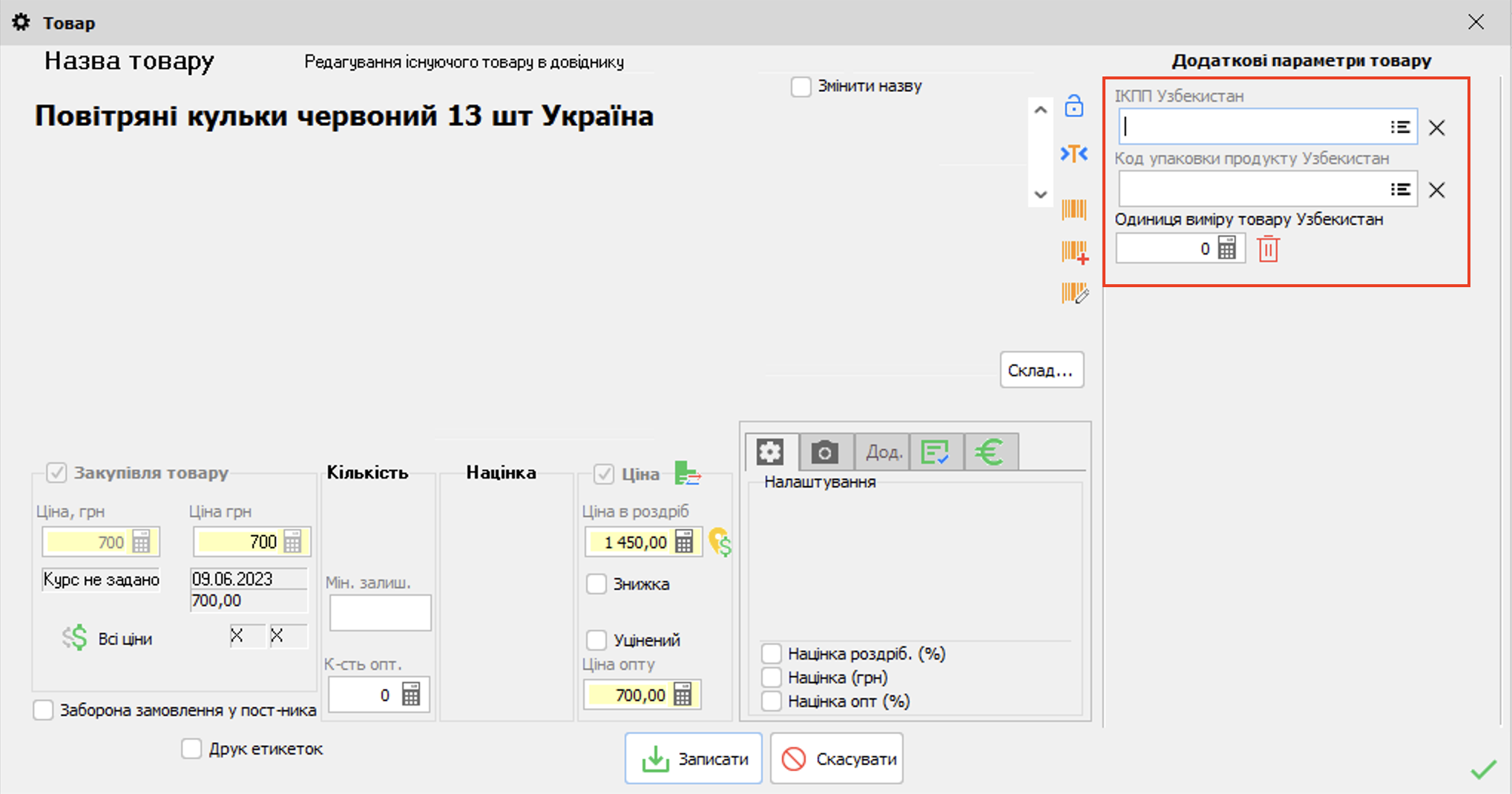Check the Друк етикеток option
Screen dimensions: 1512x794
tap(191, 749)
